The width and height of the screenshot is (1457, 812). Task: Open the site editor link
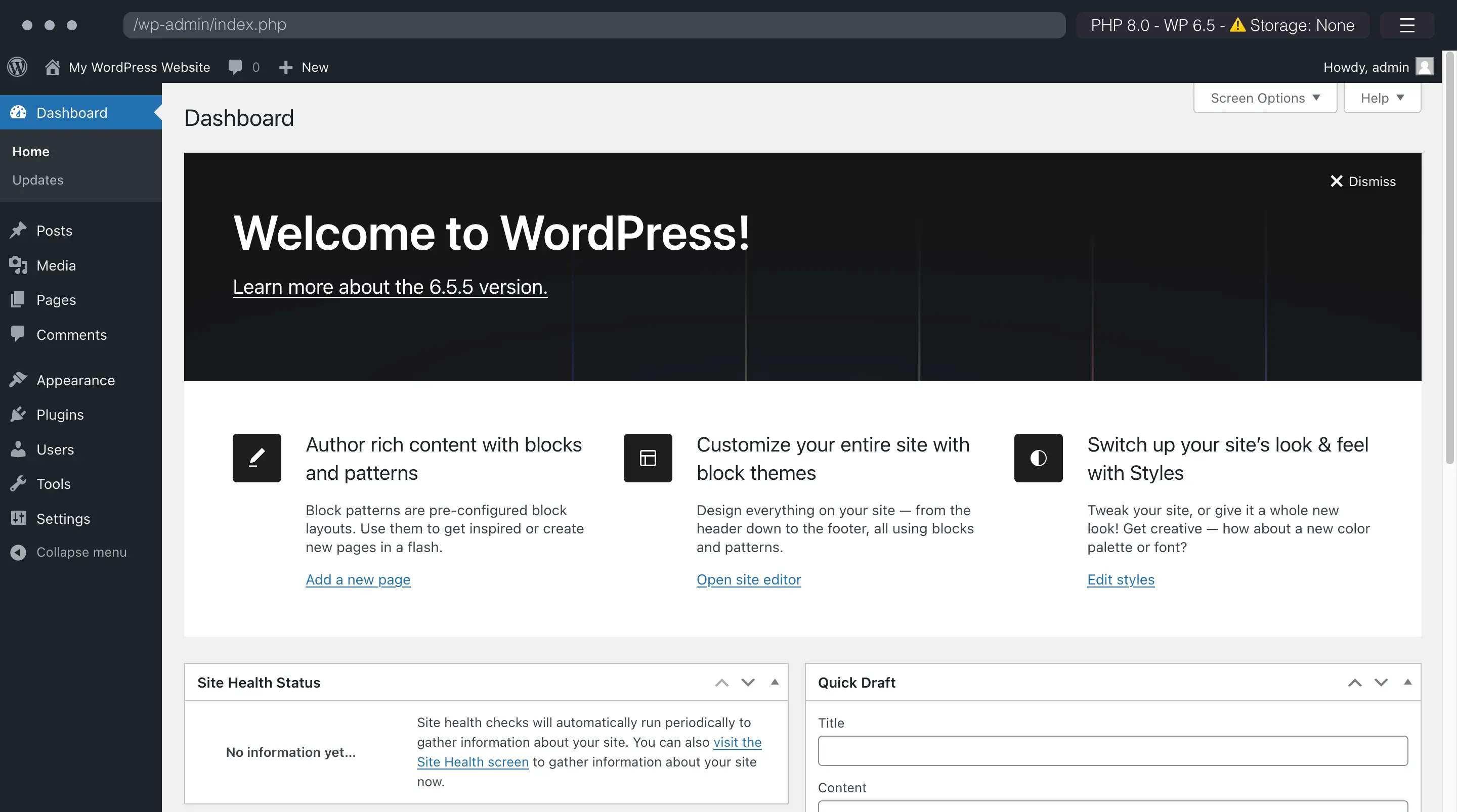(749, 579)
